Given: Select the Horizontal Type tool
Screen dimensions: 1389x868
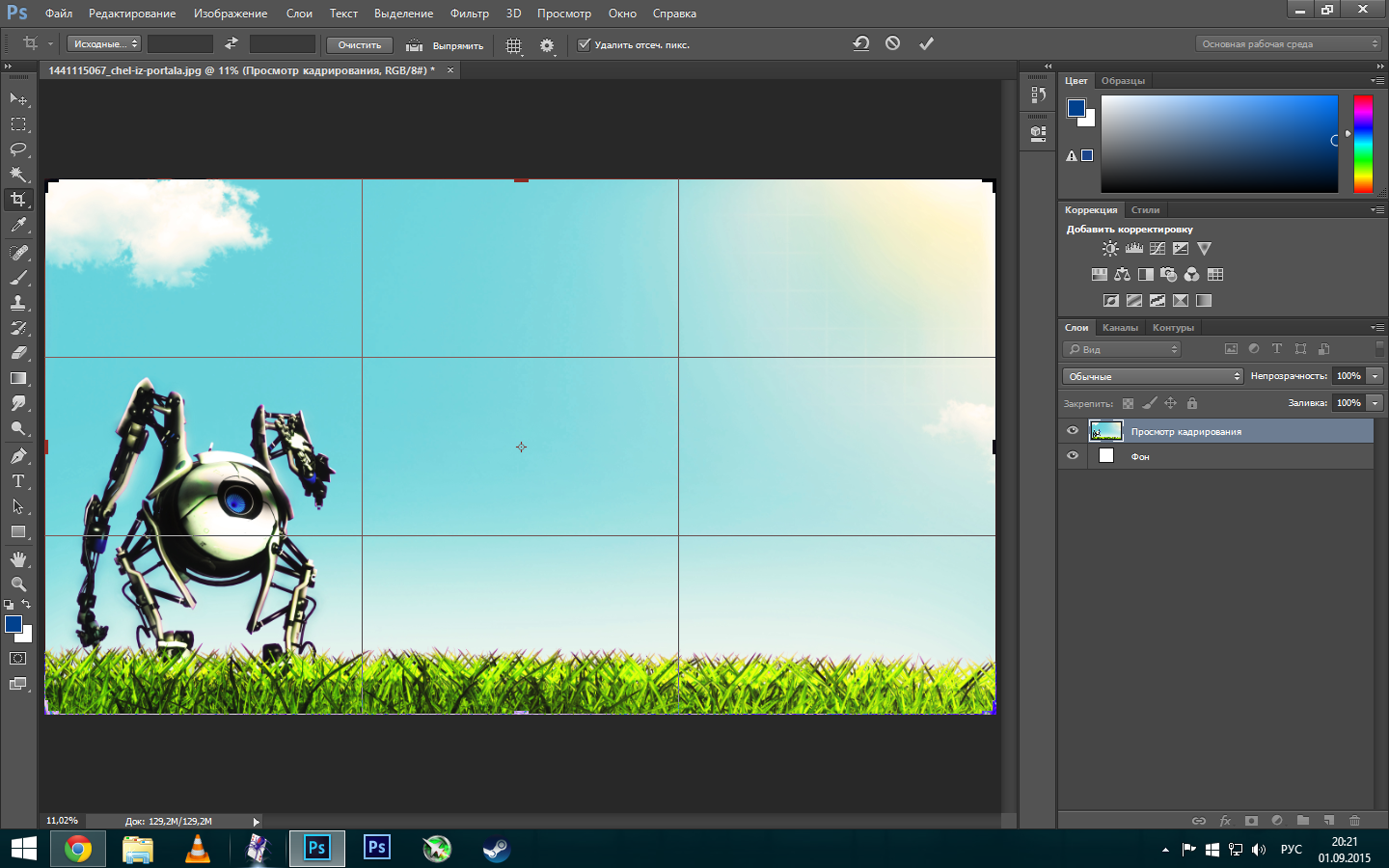Looking at the screenshot, I should click(18, 480).
